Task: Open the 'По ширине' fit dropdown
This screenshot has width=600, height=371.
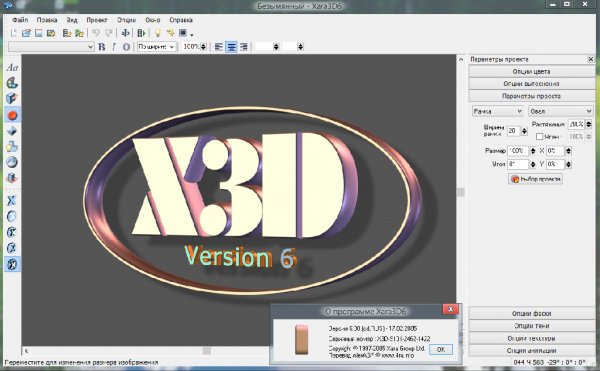Action: click(x=157, y=47)
